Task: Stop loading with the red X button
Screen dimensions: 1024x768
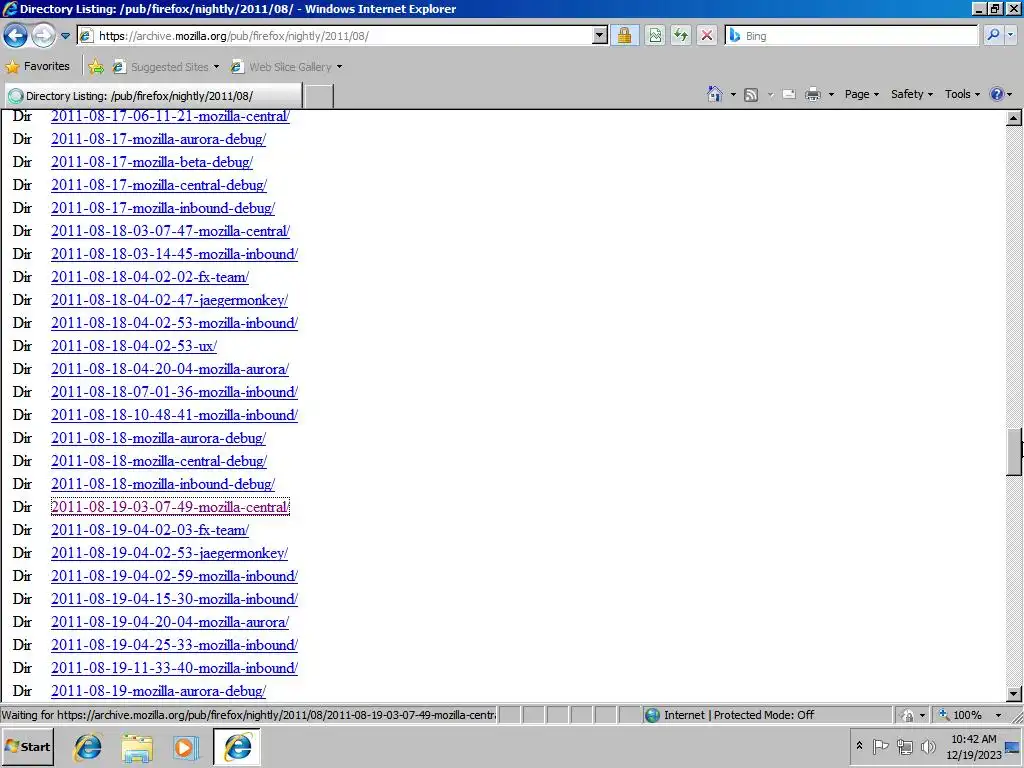Action: pyautogui.click(x=707, y=35)
